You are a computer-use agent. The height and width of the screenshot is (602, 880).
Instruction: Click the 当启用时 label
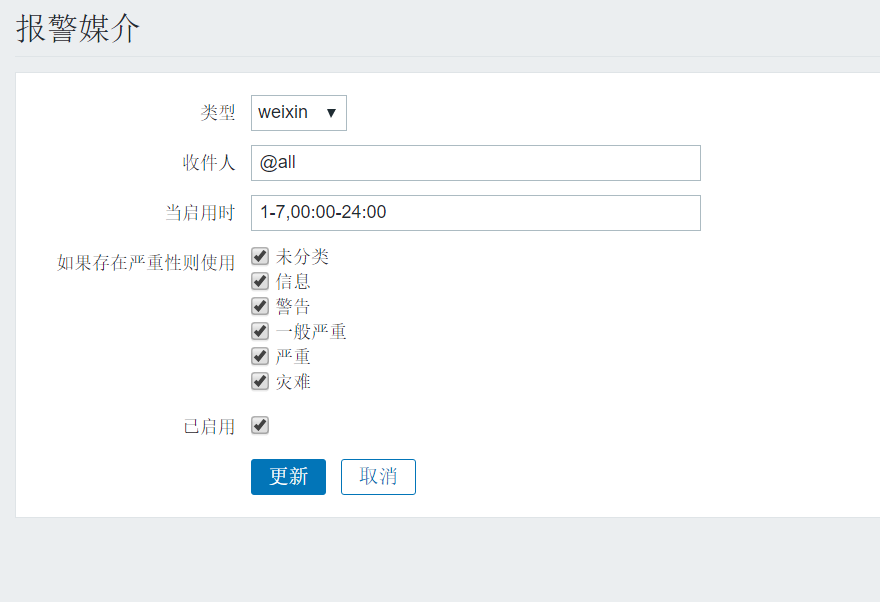200,213
